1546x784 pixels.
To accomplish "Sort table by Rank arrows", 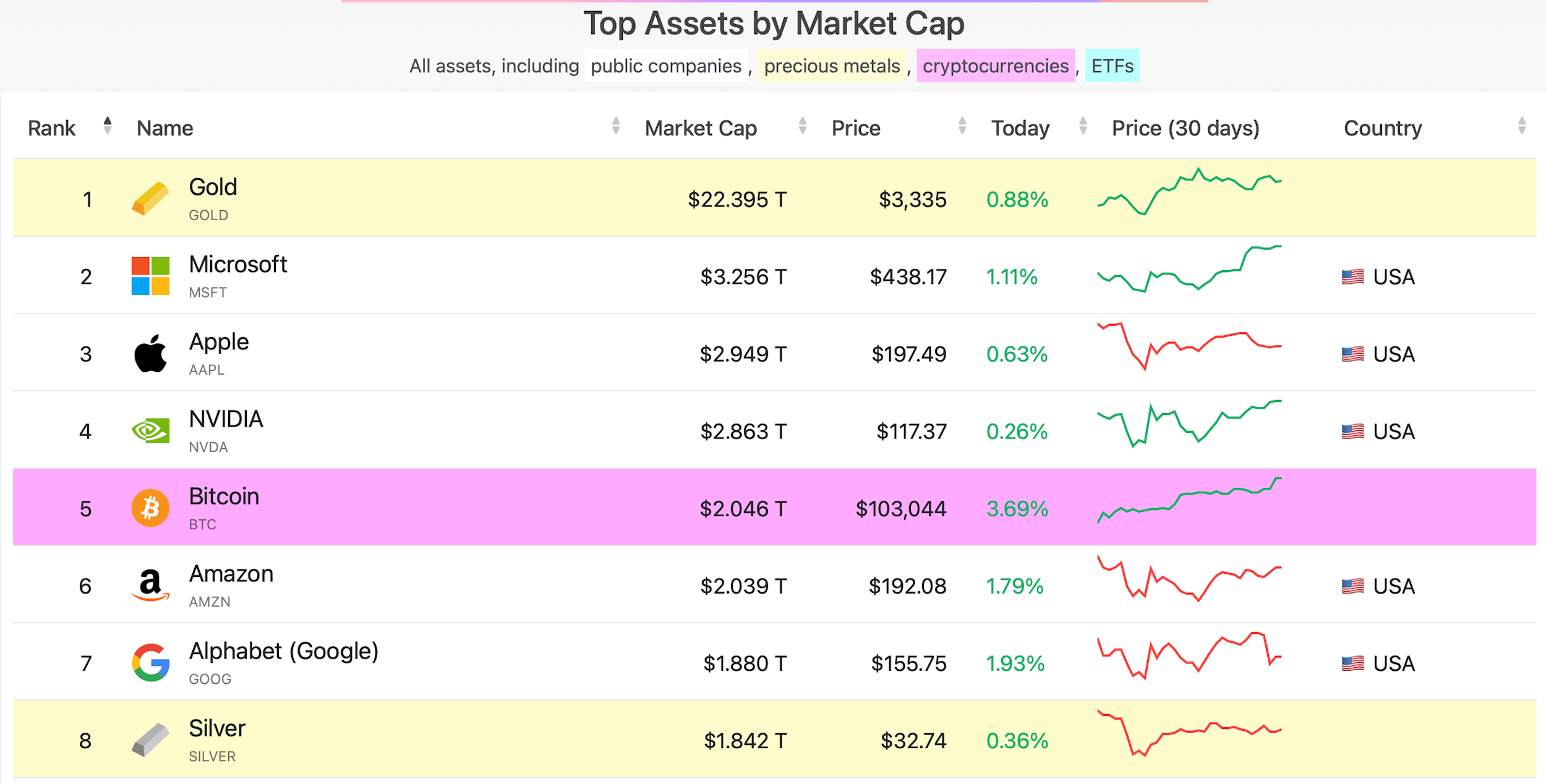I will point(108,126).
